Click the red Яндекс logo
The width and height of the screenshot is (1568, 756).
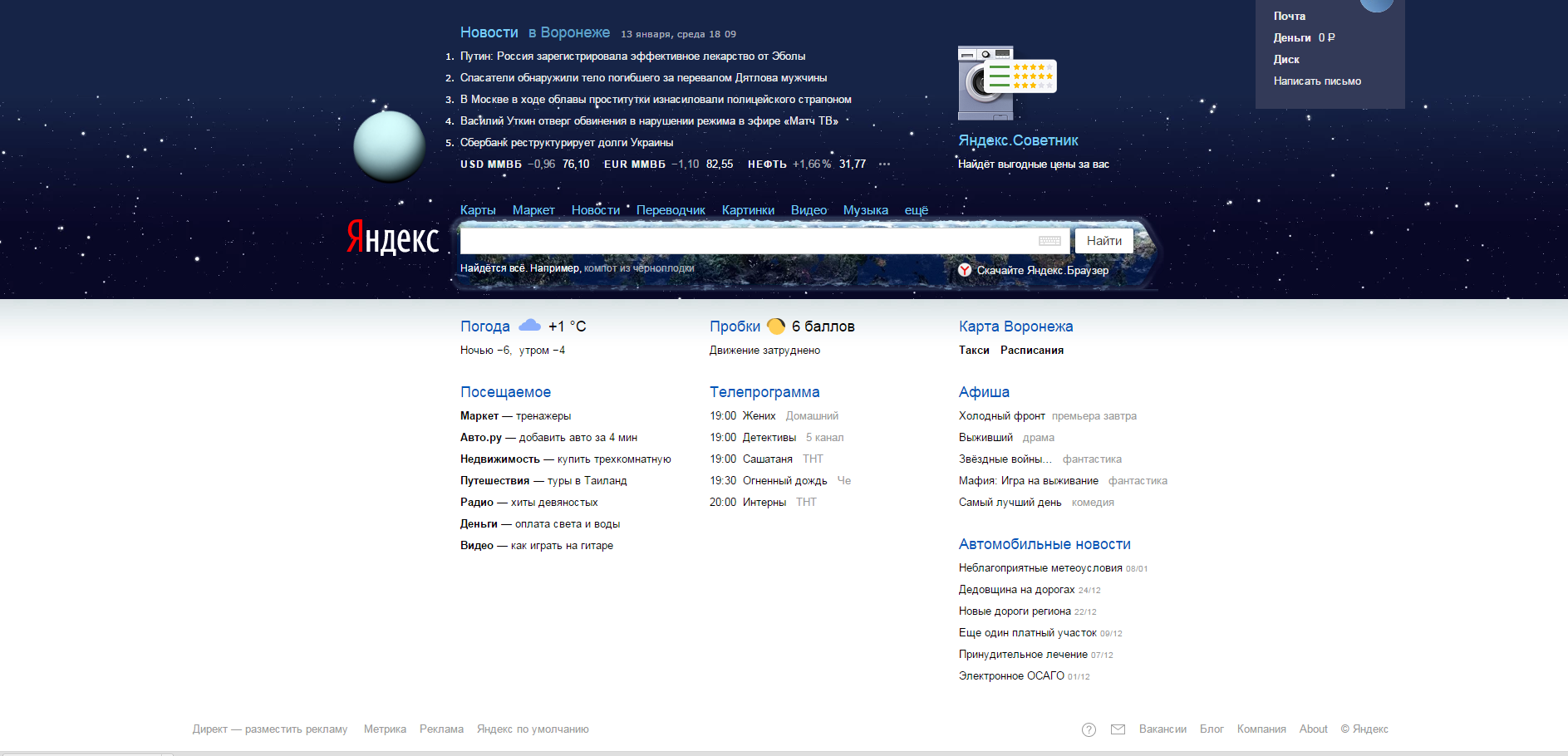click(x=392, y=238)
